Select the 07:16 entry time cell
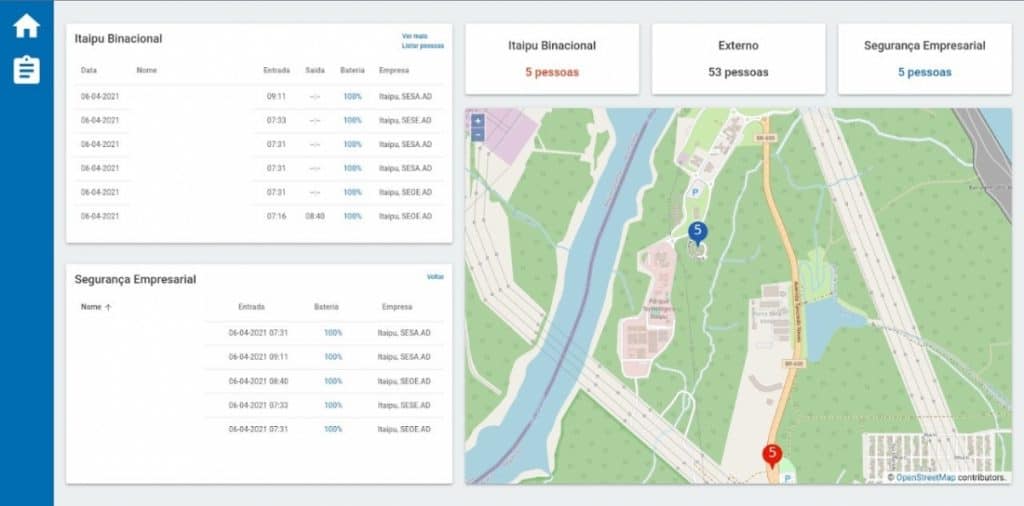The height and width of the screenshot is (506, 1024). (x=276, y=216)
